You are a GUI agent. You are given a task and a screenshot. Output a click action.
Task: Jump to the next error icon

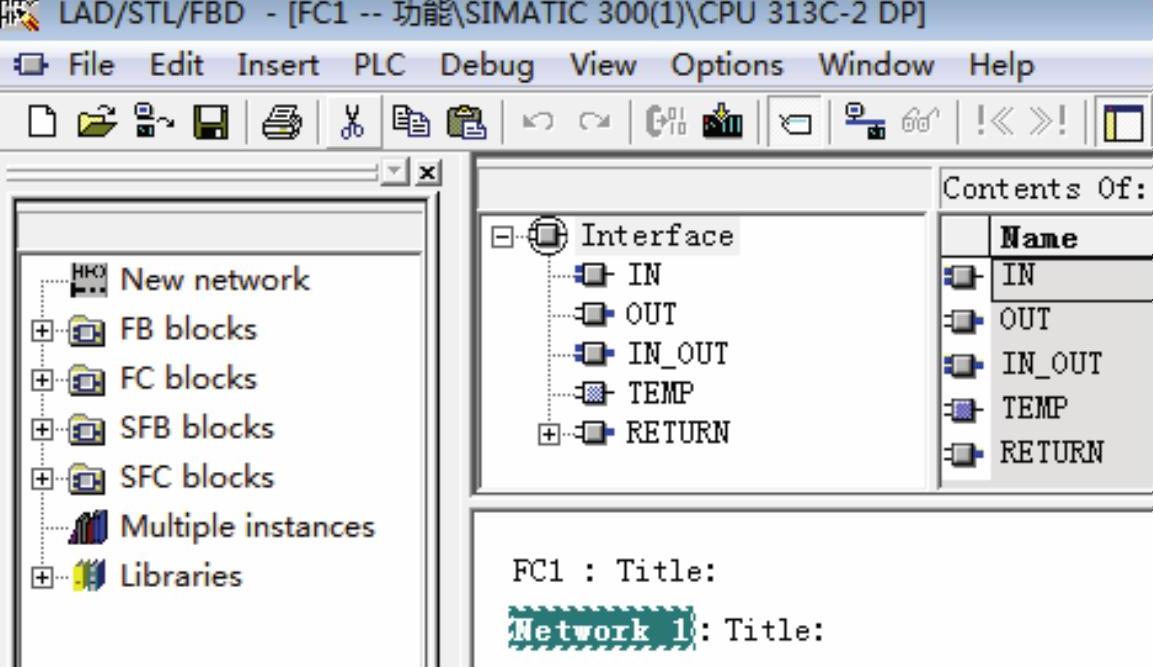pyautogui.click(x=1047, y=121)
